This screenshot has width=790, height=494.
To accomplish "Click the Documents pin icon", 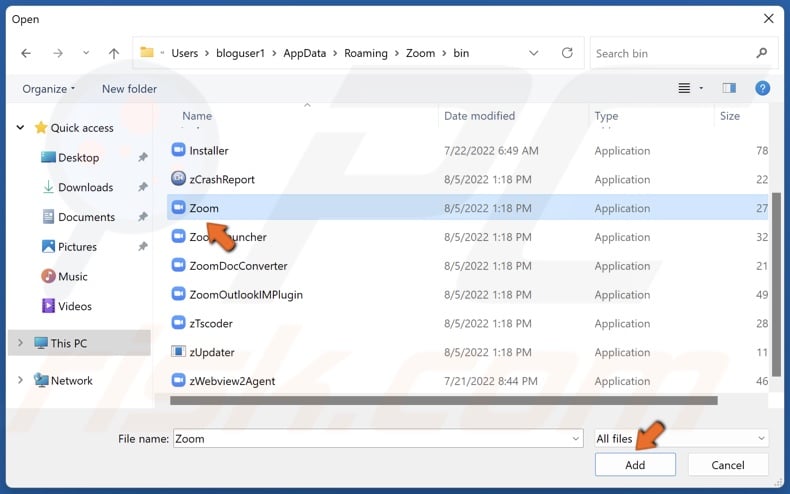I will 143,217.
